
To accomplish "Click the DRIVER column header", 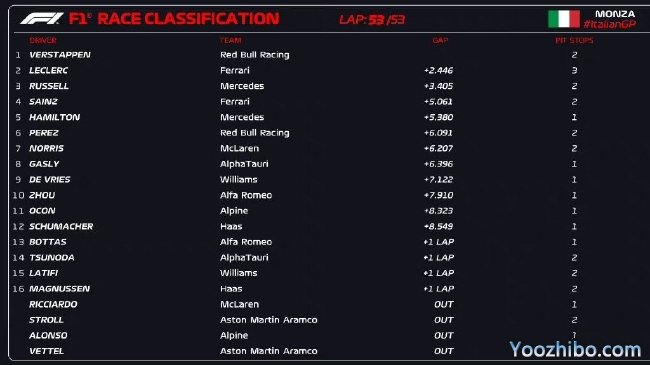I will click(43, 40).
